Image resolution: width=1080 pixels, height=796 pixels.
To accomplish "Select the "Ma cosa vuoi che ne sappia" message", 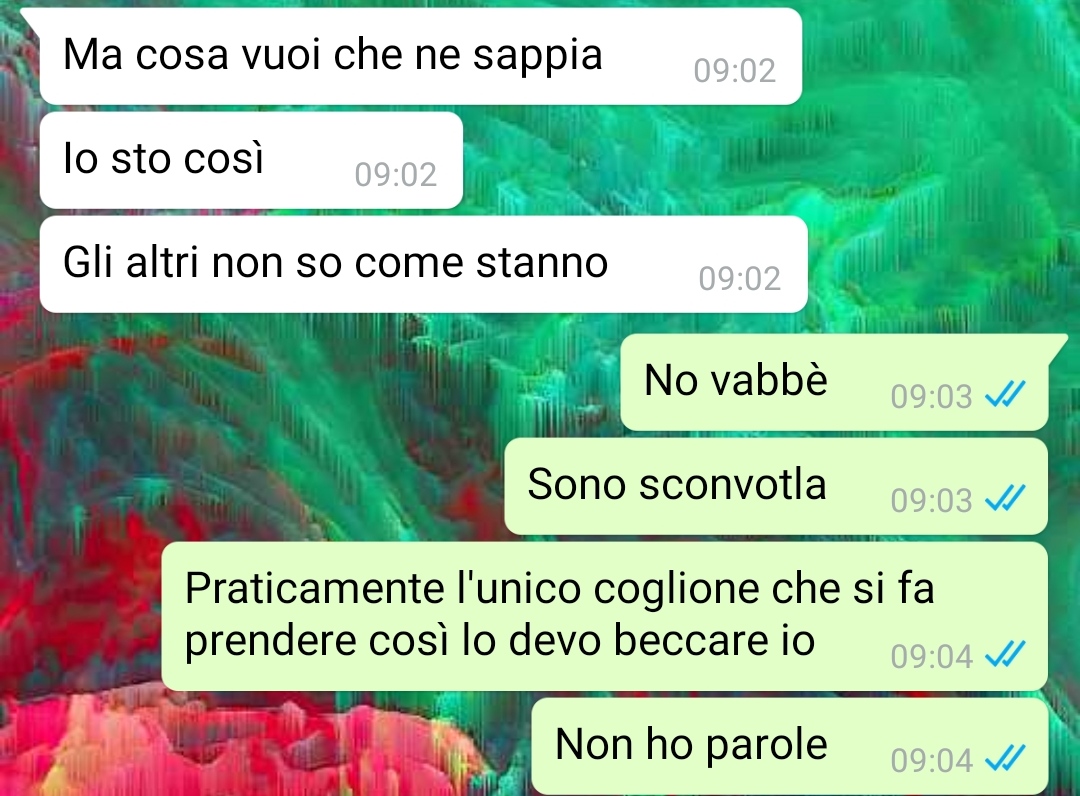I will coord(421,56).
